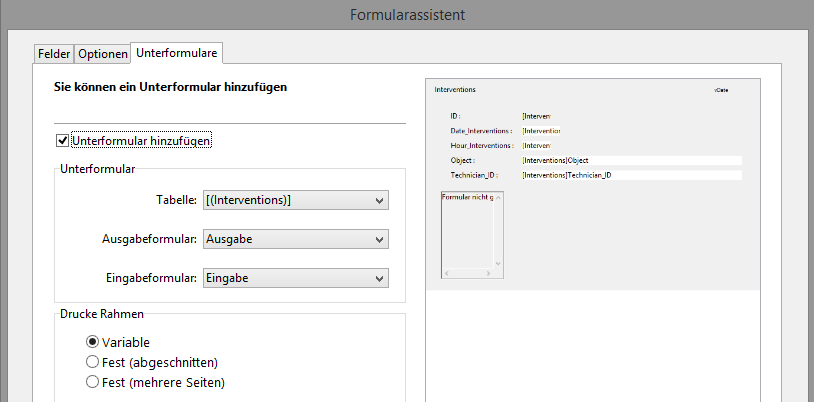Viewport: 814px width, 402px height.
Task: Open the Optionen tab
Action: point(103,52)
